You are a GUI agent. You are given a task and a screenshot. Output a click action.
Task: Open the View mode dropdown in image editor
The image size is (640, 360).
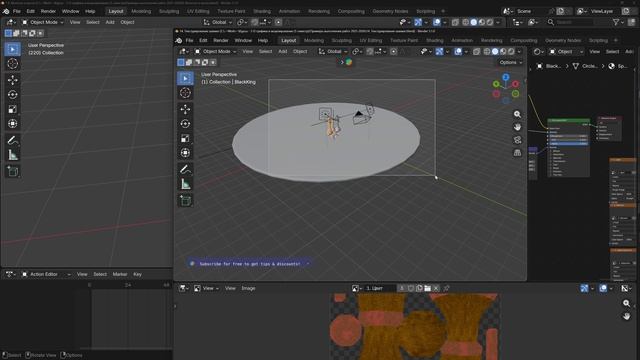[206, 288]
